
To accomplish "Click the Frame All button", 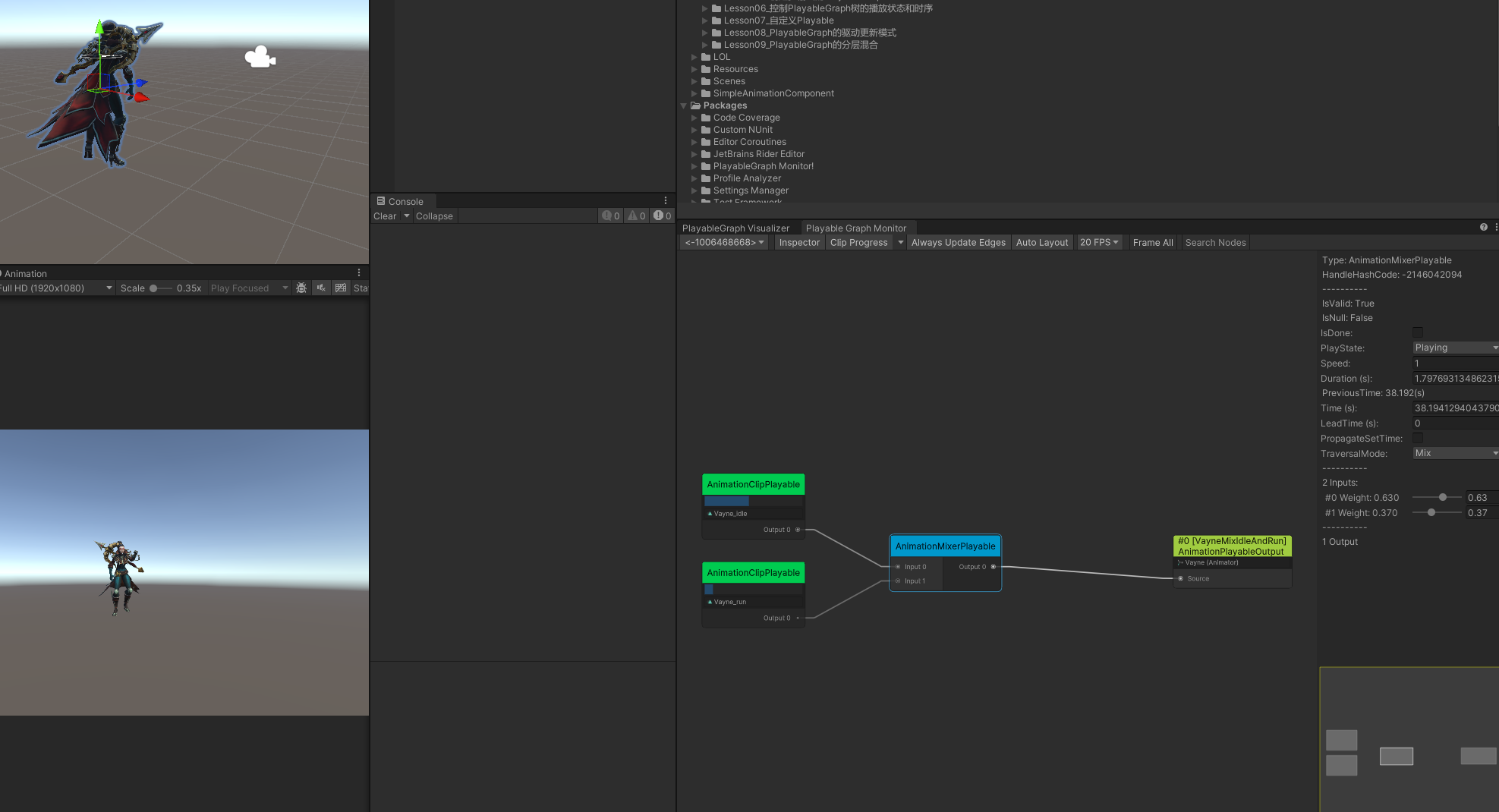I will [1152, 243].
